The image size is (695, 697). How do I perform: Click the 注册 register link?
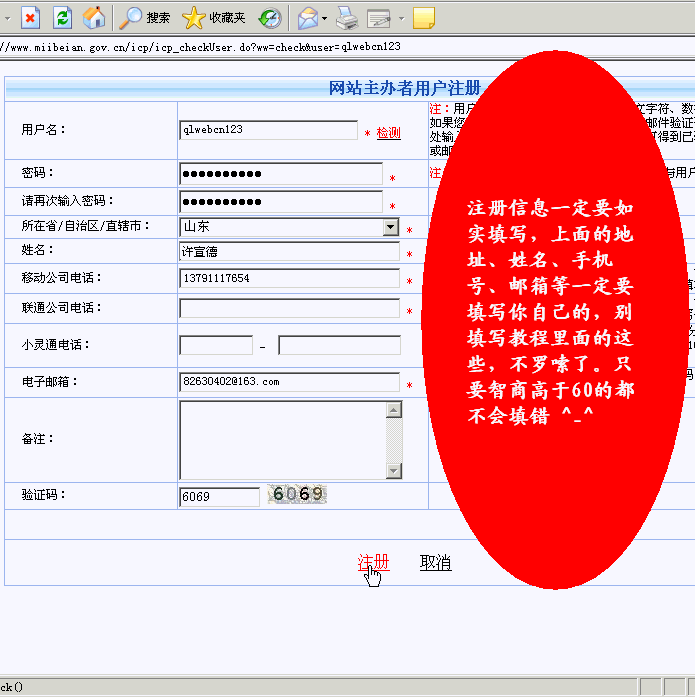tap(373, 563)
